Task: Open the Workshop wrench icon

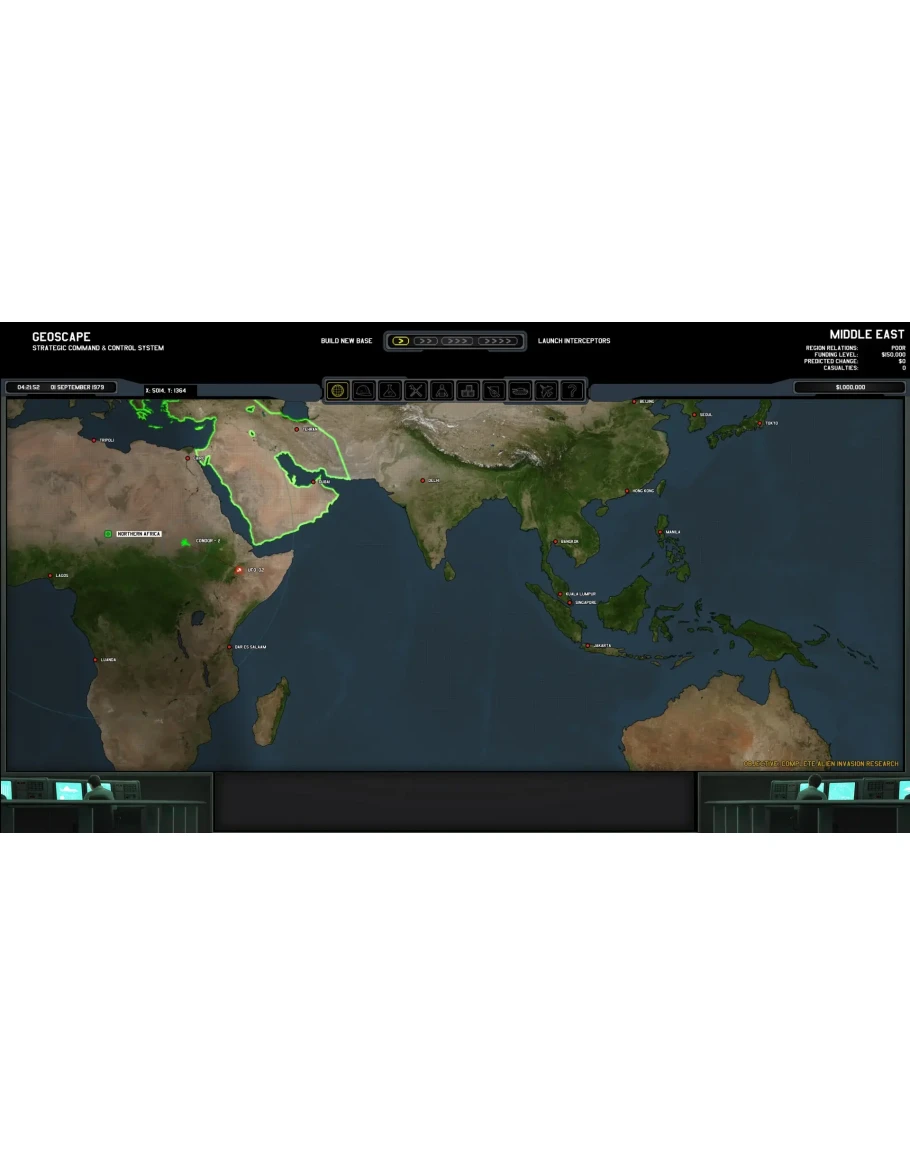Action: [x=416, y=390]
